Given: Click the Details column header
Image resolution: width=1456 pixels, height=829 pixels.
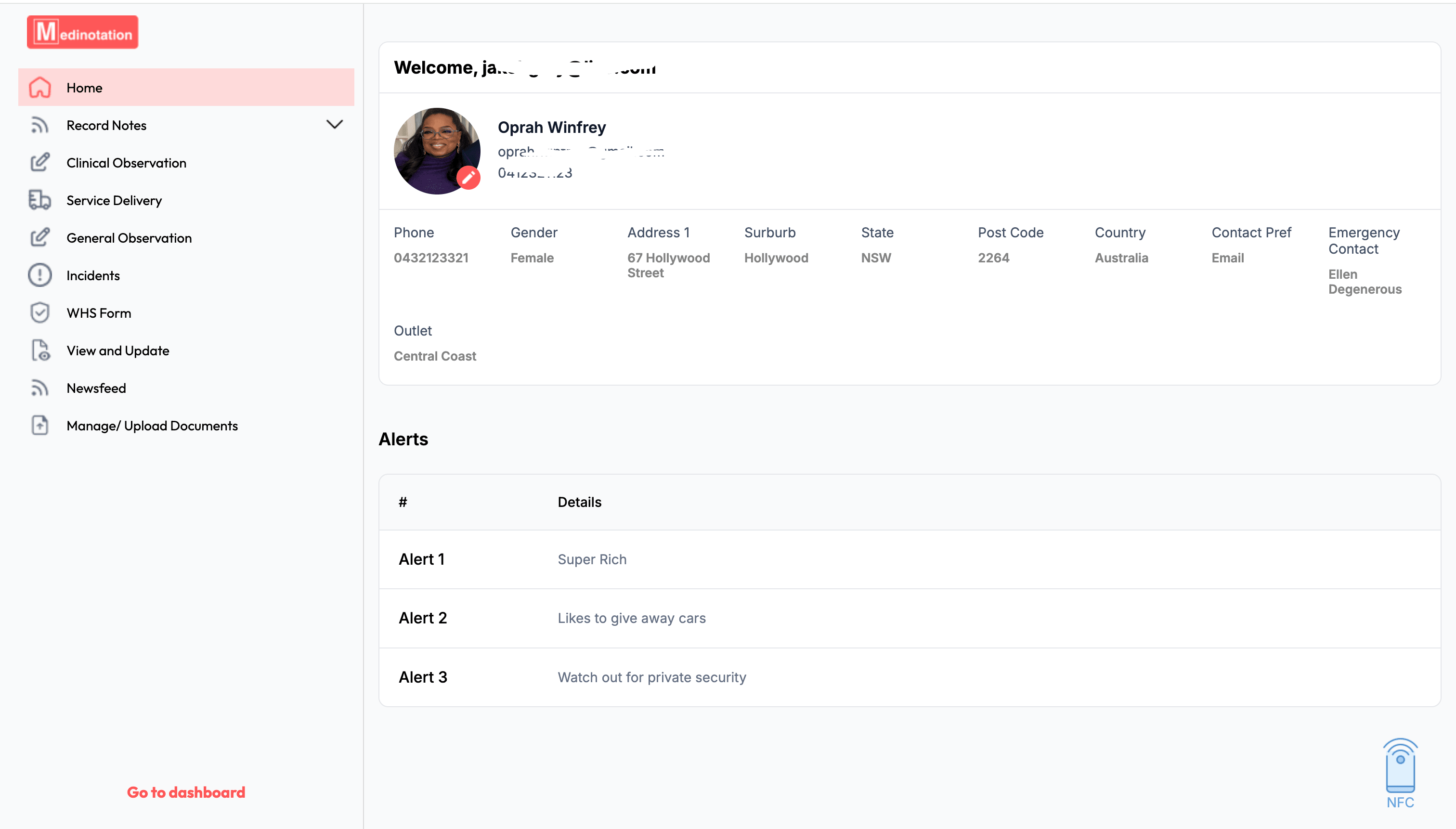Looking at the screenshot, I should click(x=579, y=502).
